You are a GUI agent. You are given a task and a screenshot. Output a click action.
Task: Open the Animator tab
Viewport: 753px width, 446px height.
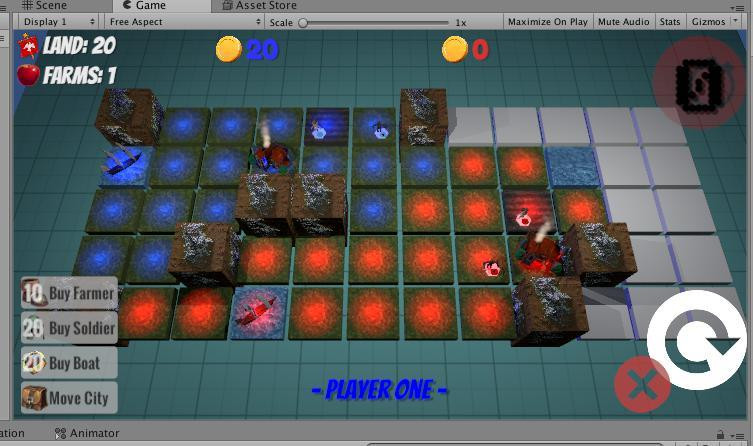(87, 433)
